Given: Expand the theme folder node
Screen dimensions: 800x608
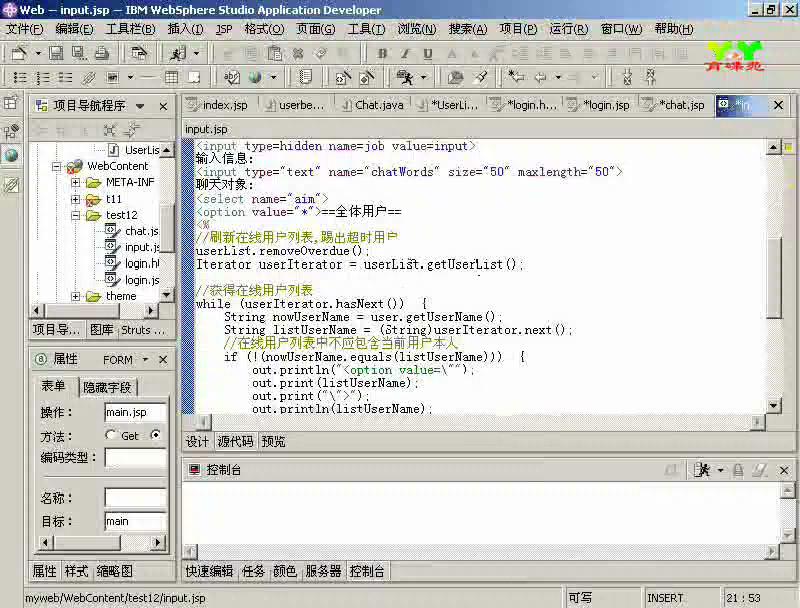Looking at the screenshot, I should (76, 296).
